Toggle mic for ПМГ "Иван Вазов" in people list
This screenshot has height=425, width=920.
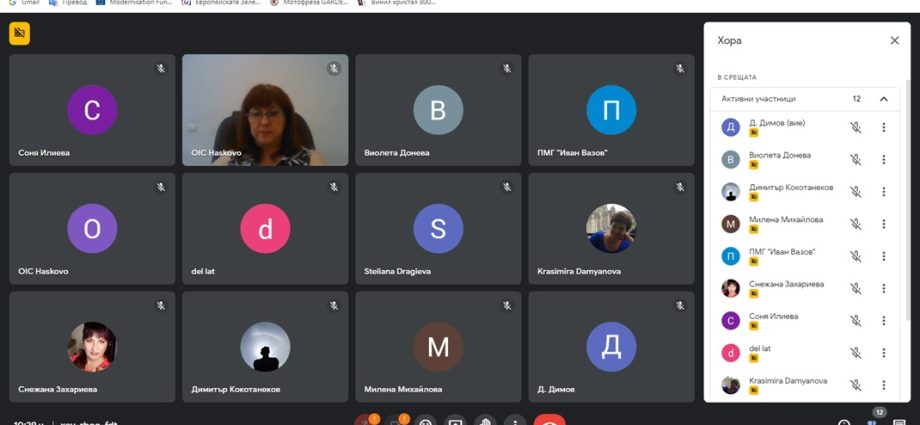855,257
